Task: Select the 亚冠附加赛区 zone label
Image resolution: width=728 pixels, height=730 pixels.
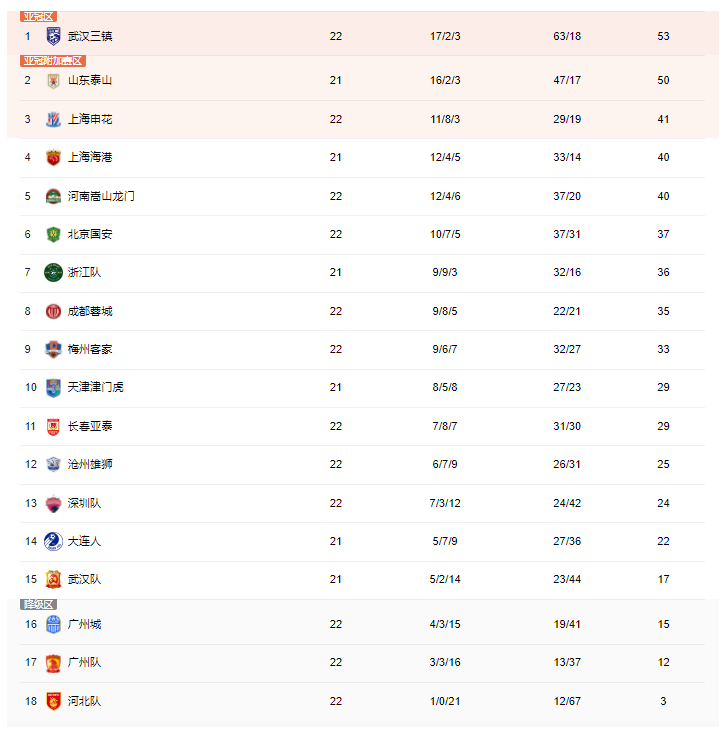Action: click(x=53, y=61)
